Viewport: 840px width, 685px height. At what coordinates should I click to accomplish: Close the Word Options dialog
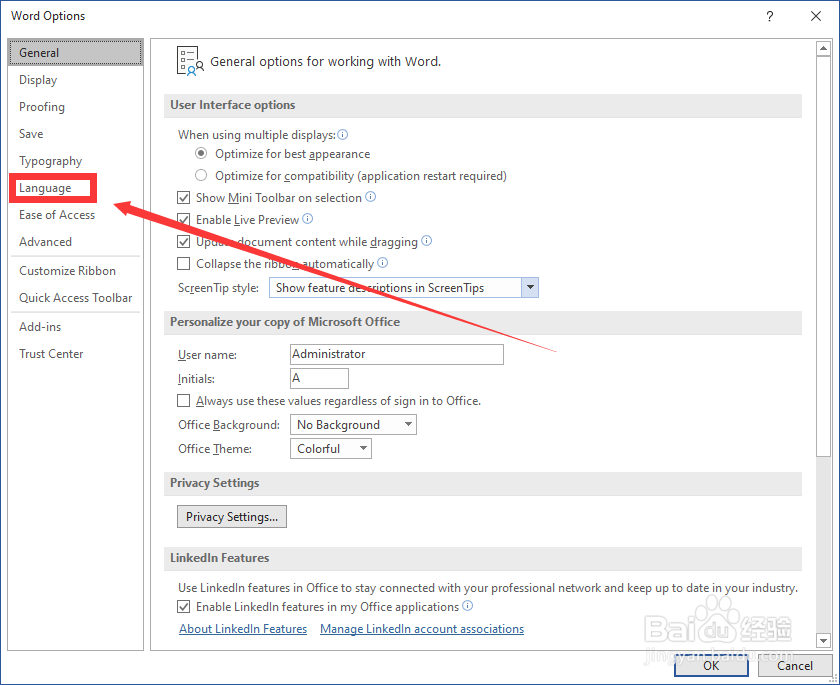coord(816,16)
